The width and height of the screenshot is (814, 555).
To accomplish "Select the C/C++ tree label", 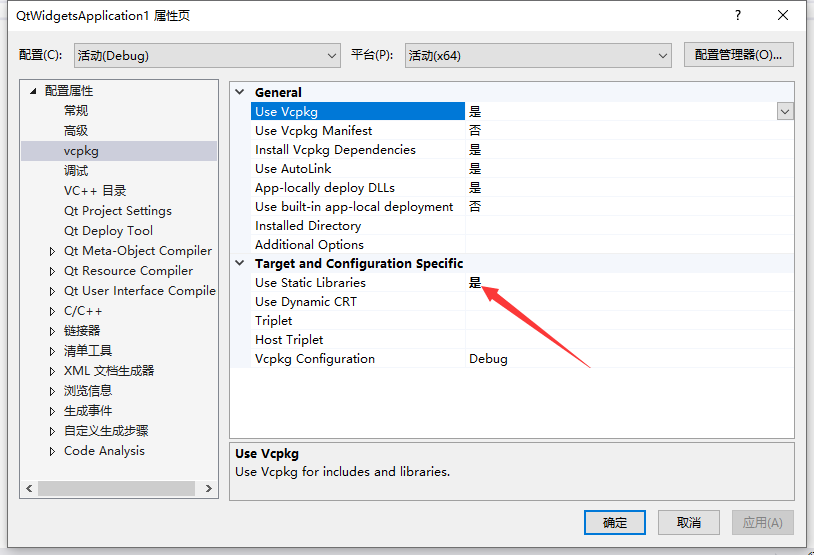I will [x=83, y=311].
